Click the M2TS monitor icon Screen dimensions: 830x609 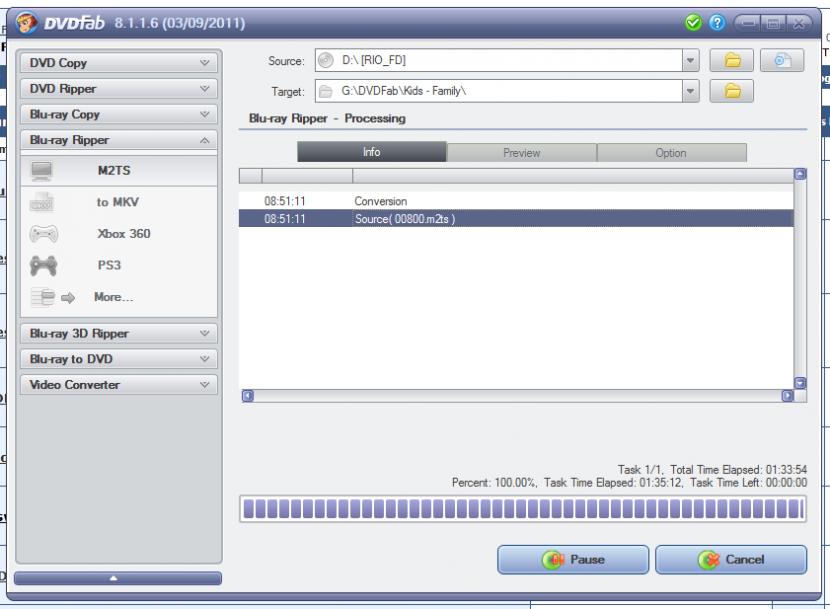click(x=42, y=171)
